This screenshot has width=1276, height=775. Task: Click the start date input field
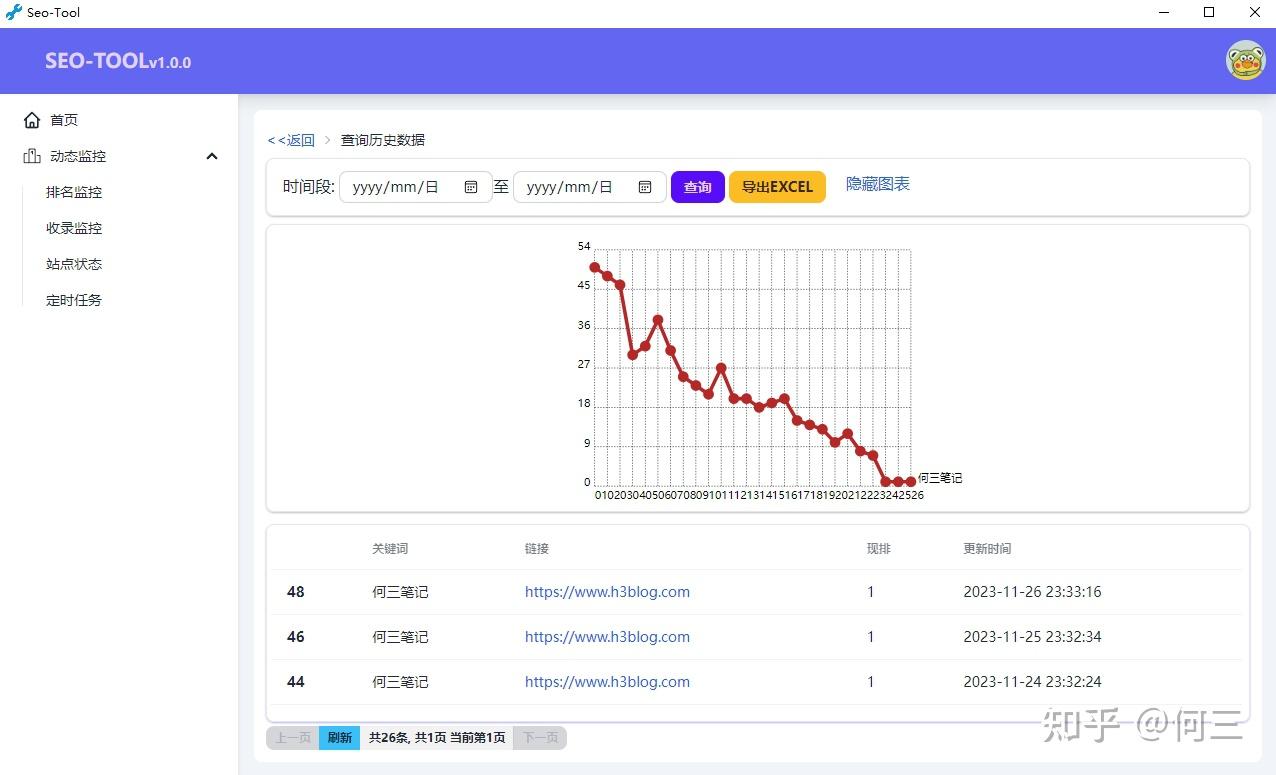pos(415,187)
